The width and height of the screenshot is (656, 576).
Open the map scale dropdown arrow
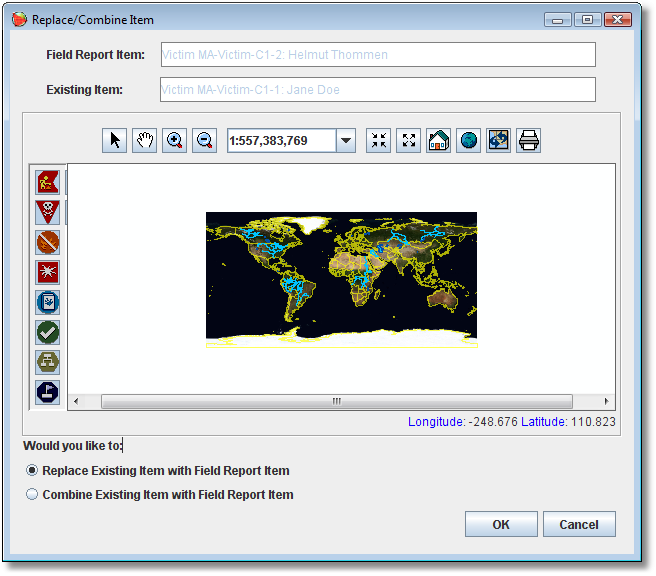click(x=346, y=141)
